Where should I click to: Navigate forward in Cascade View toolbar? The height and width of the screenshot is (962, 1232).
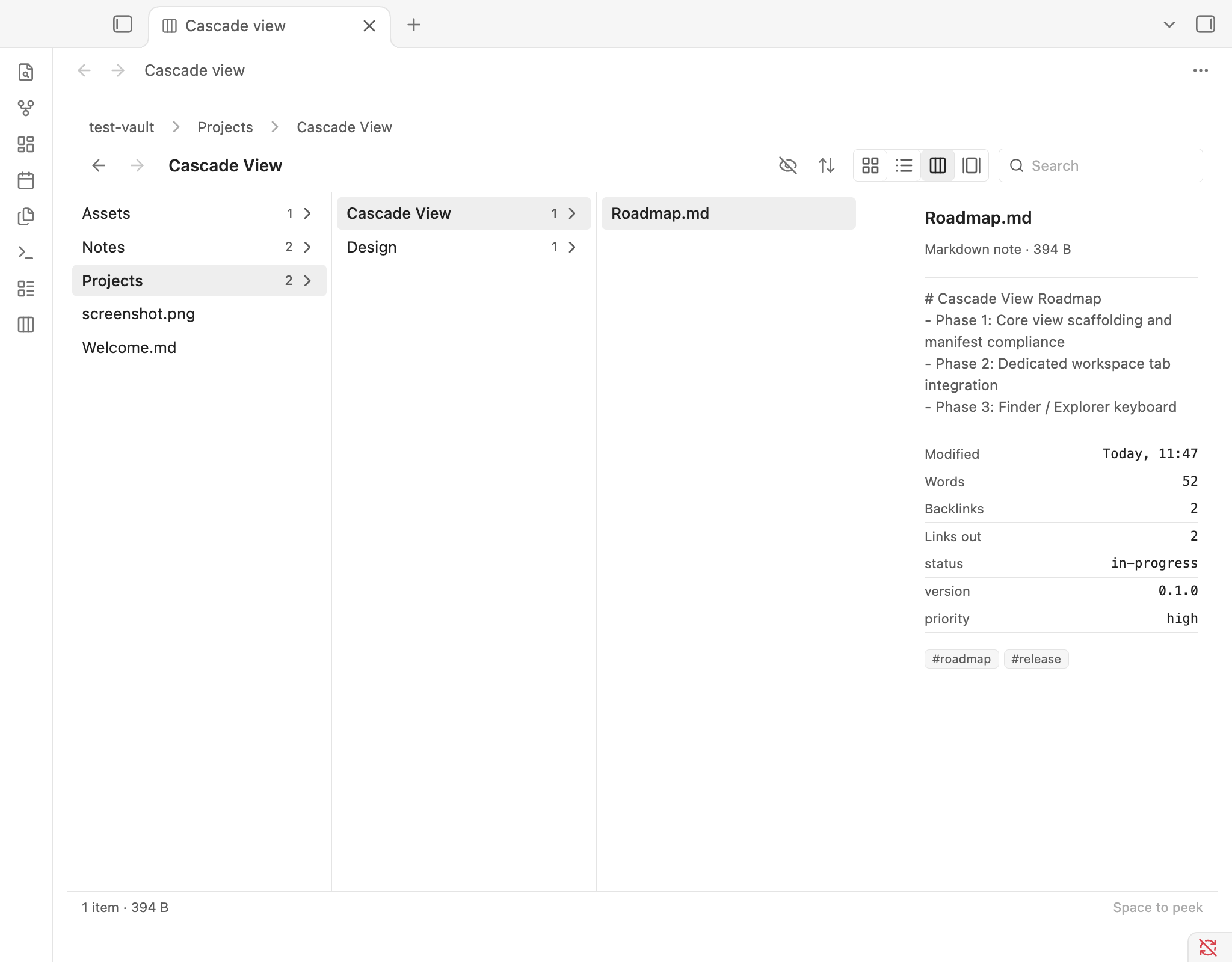[137, 165]
